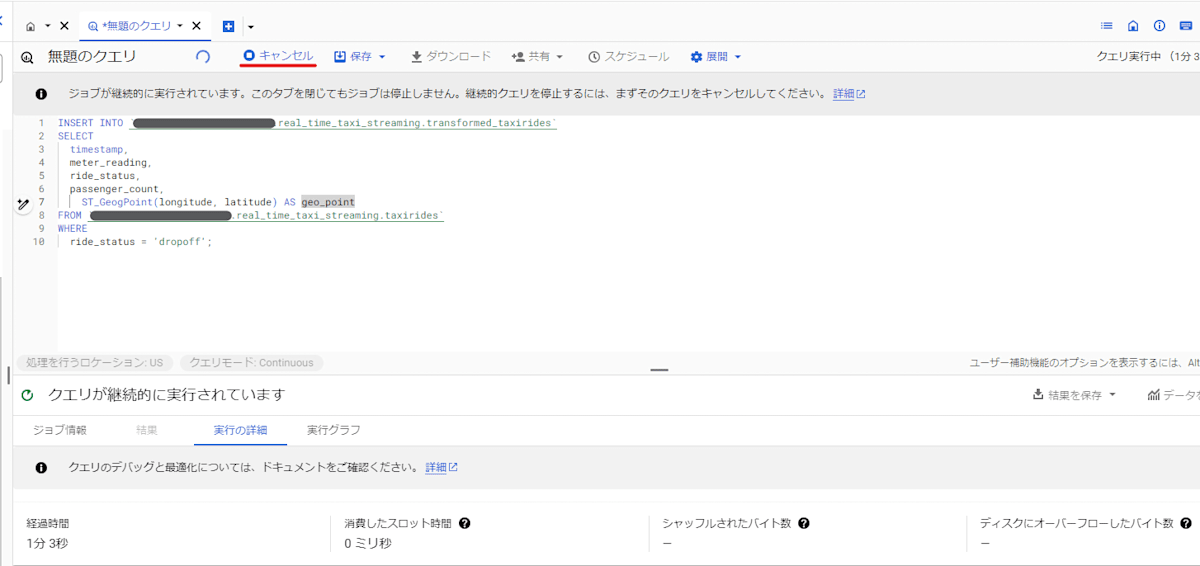The image size is (1200, 566).
Task: Click help icon beside ディスクにオーバーフローしたバイト数
Action: point(1186,523)
